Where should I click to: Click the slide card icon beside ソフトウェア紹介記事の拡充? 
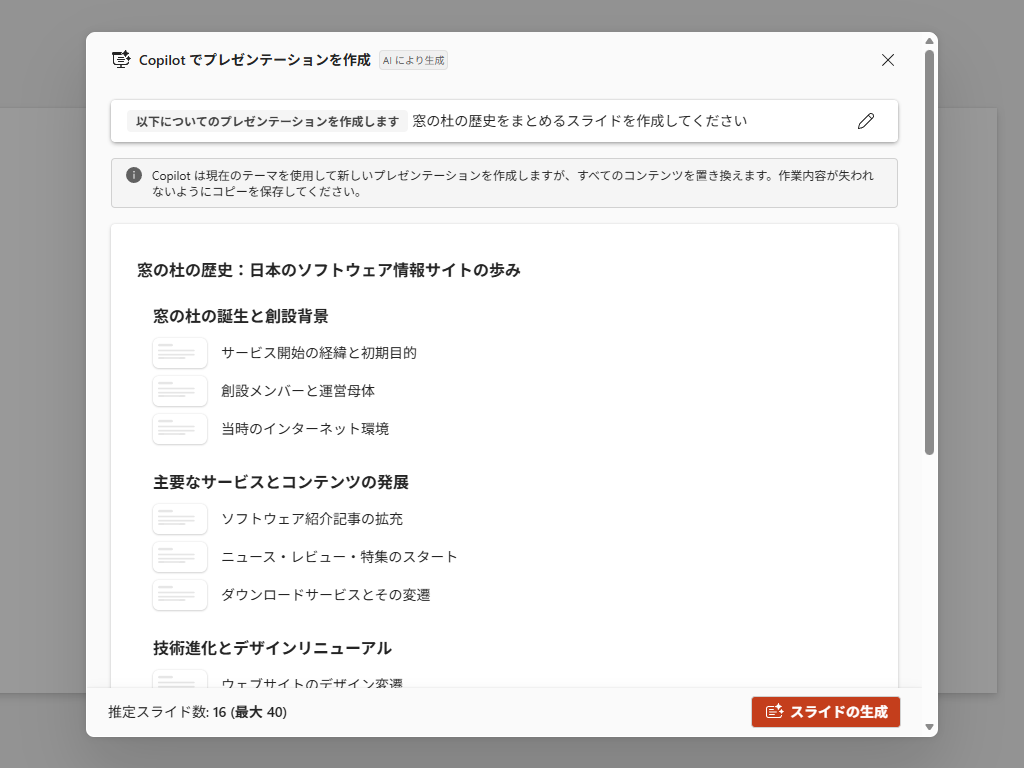[x=180, y=518]
